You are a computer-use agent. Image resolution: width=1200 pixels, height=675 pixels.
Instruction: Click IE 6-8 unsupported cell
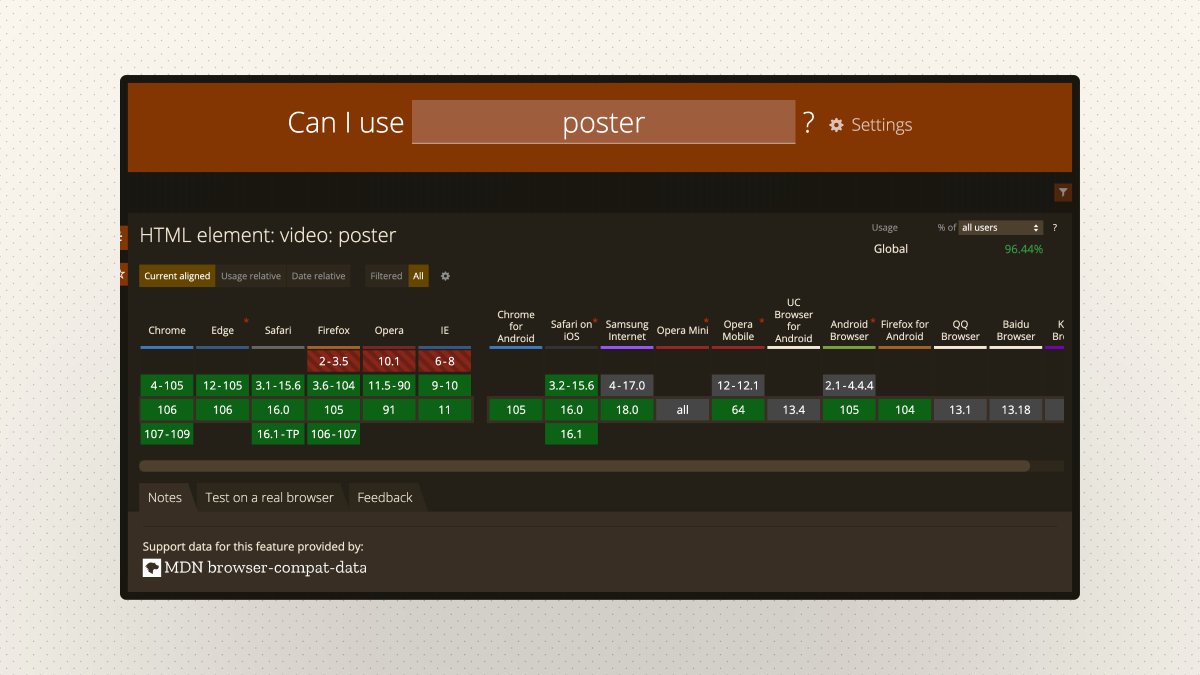coord(445,361)
